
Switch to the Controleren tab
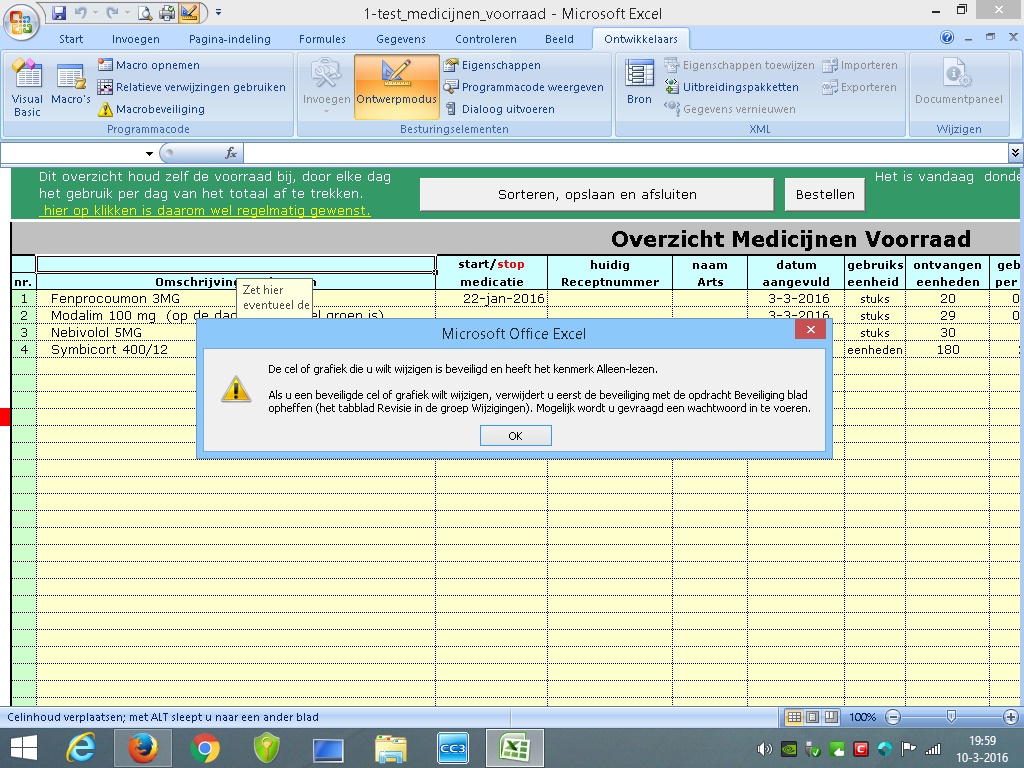(486, 39)
